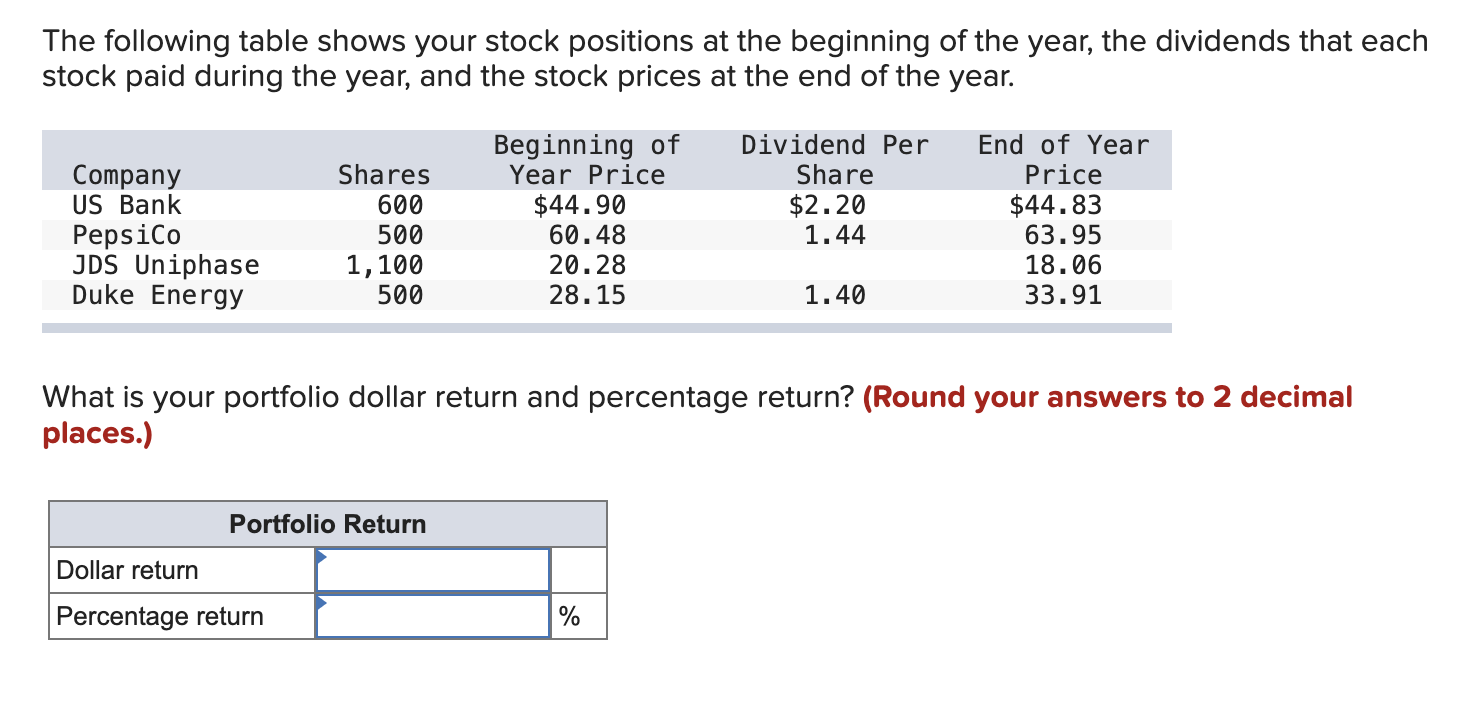Screen dimensions: 1463x706
Task: Click the Percentage return input field
Action: tap(432, 615)
